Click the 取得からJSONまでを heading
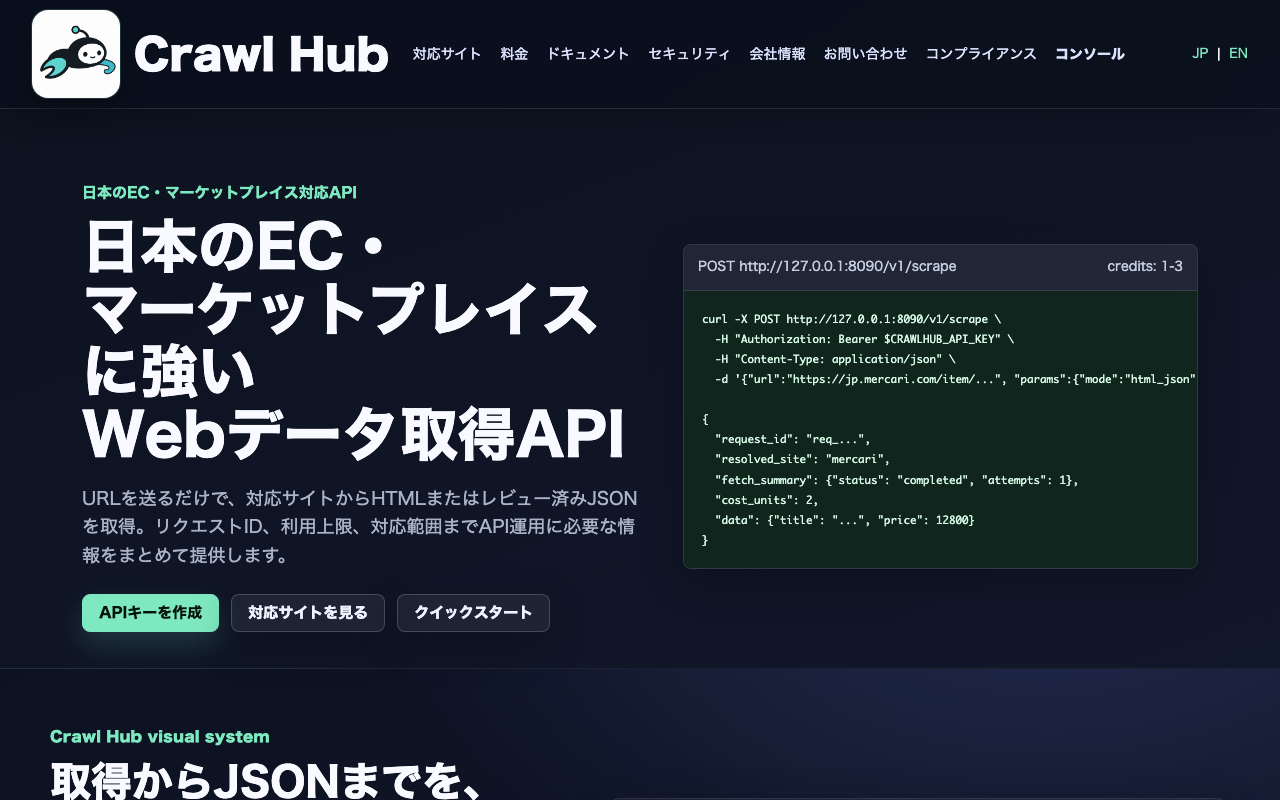The height and width of the screenshot is (800, 1280). click(268, 781)
